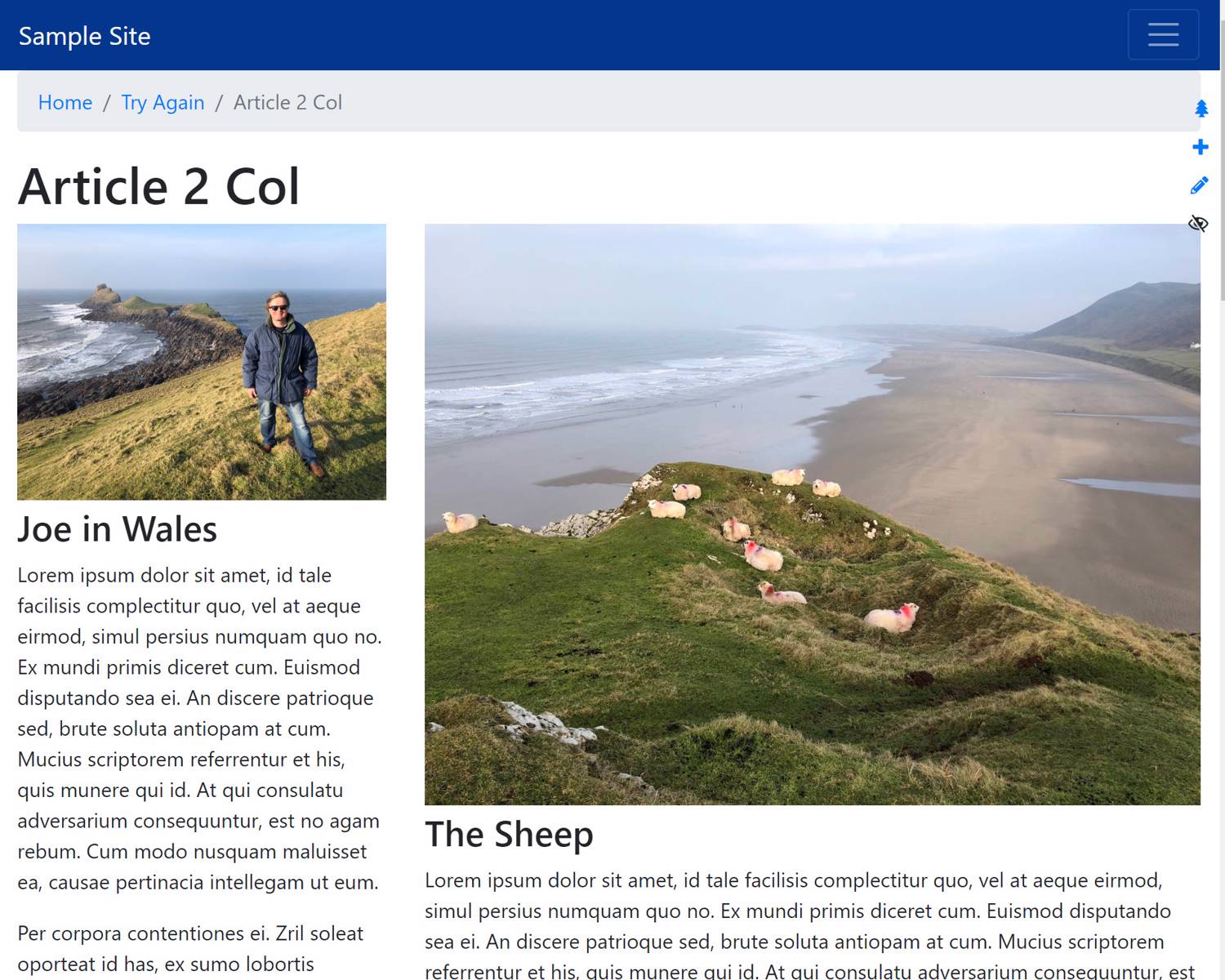Open the hamburger navigation menu
Image resolution: width=1225 pixels, height=980 pixels.
click(x=1163, y=34)
